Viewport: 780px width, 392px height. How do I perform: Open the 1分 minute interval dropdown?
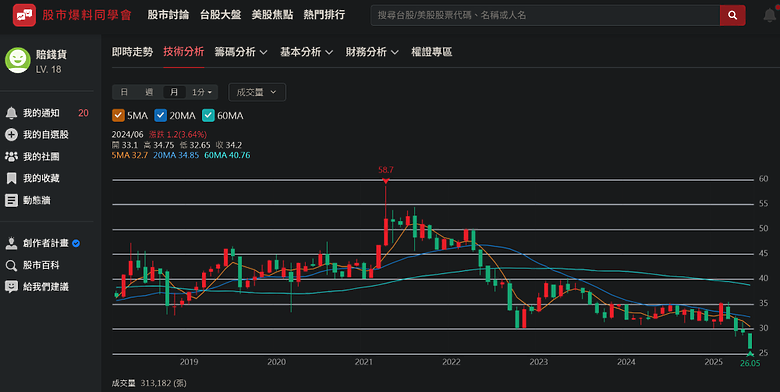coord(201,92)
